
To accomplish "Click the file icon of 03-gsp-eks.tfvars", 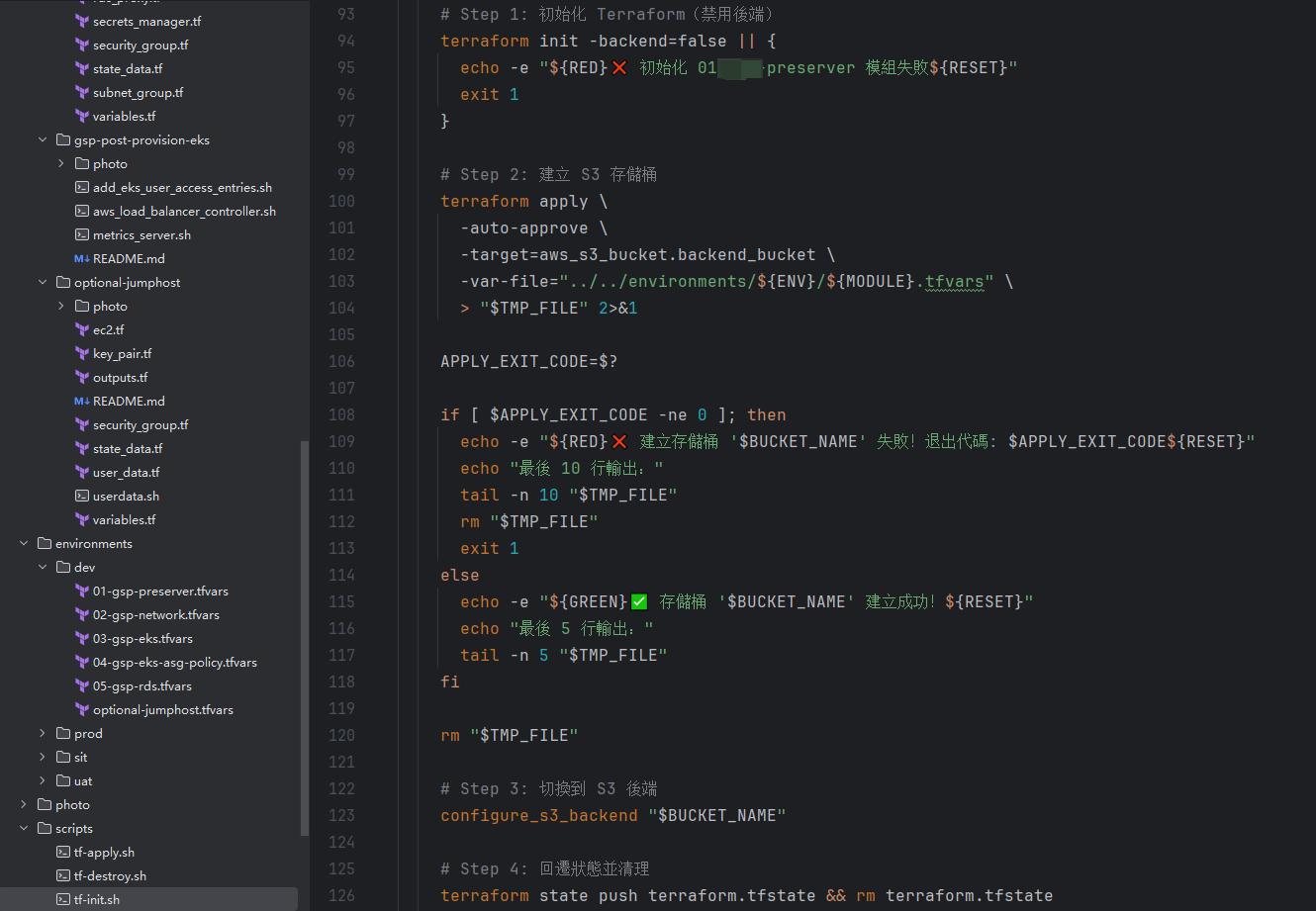I will pyautogui.click(x=82, y=639).
